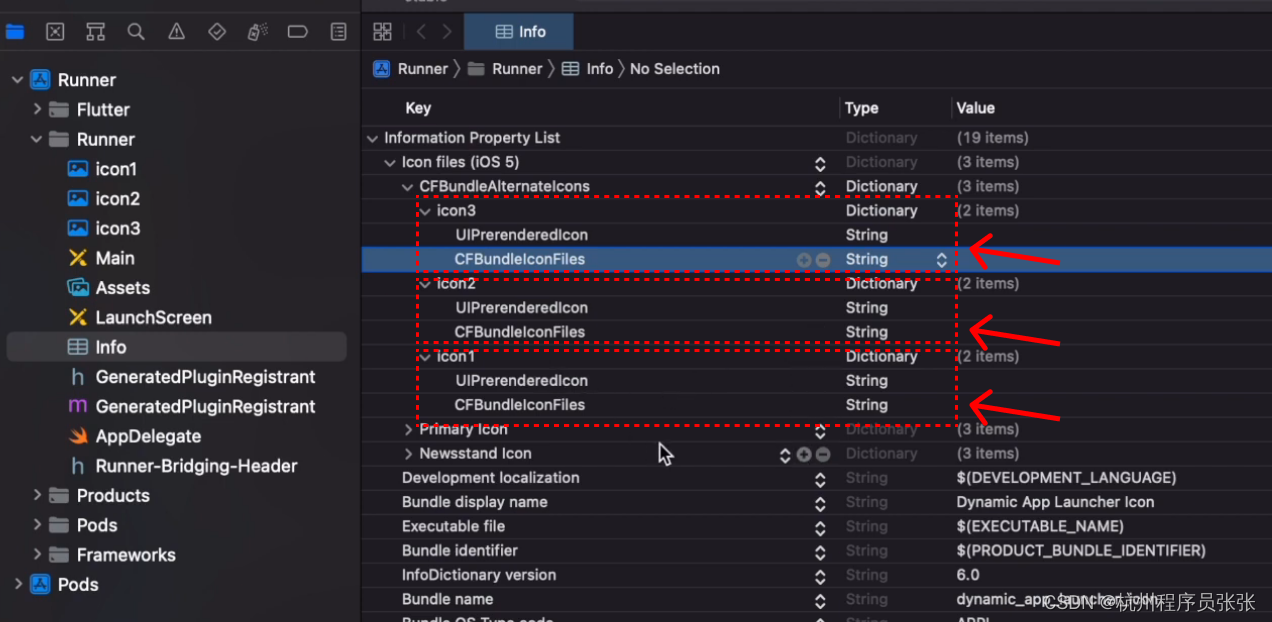Open the Assets catalog
Screen dimensions: 1272x622
108,288
